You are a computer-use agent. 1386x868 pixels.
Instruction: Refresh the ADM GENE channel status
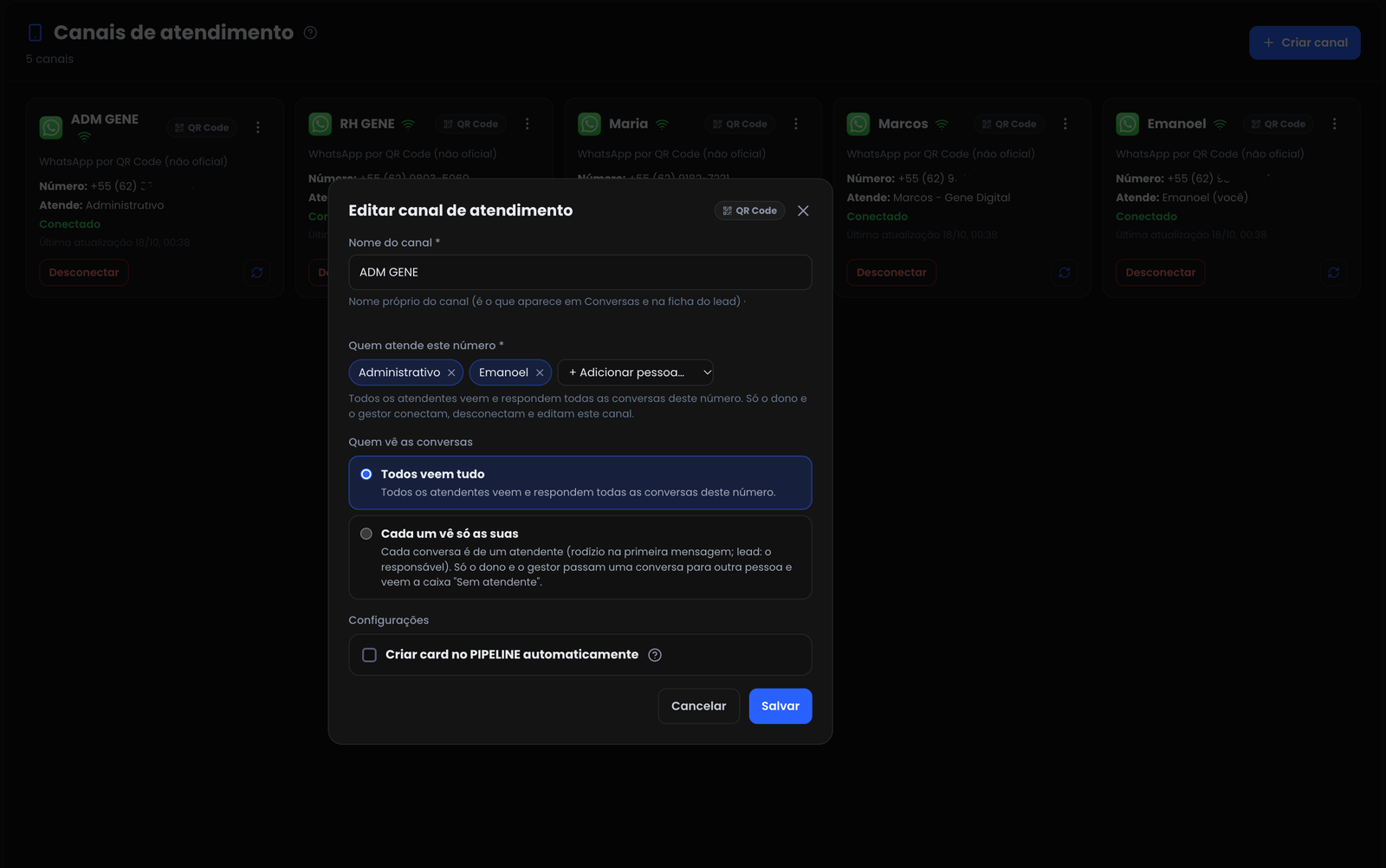(x=257, y=273)
